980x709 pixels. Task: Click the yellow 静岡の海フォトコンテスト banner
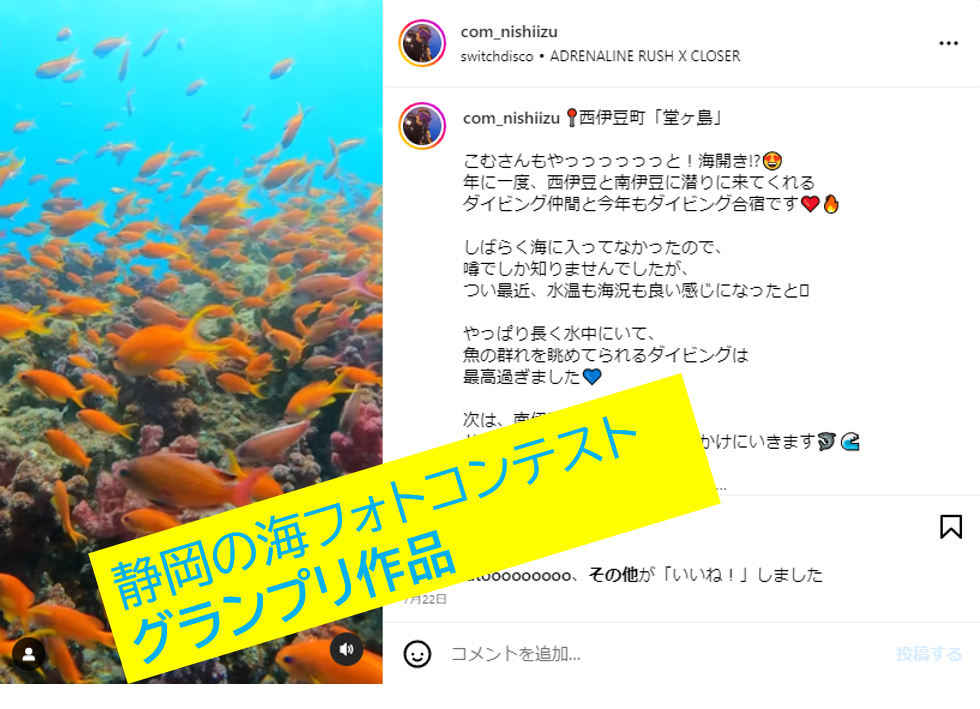(406, 528)
